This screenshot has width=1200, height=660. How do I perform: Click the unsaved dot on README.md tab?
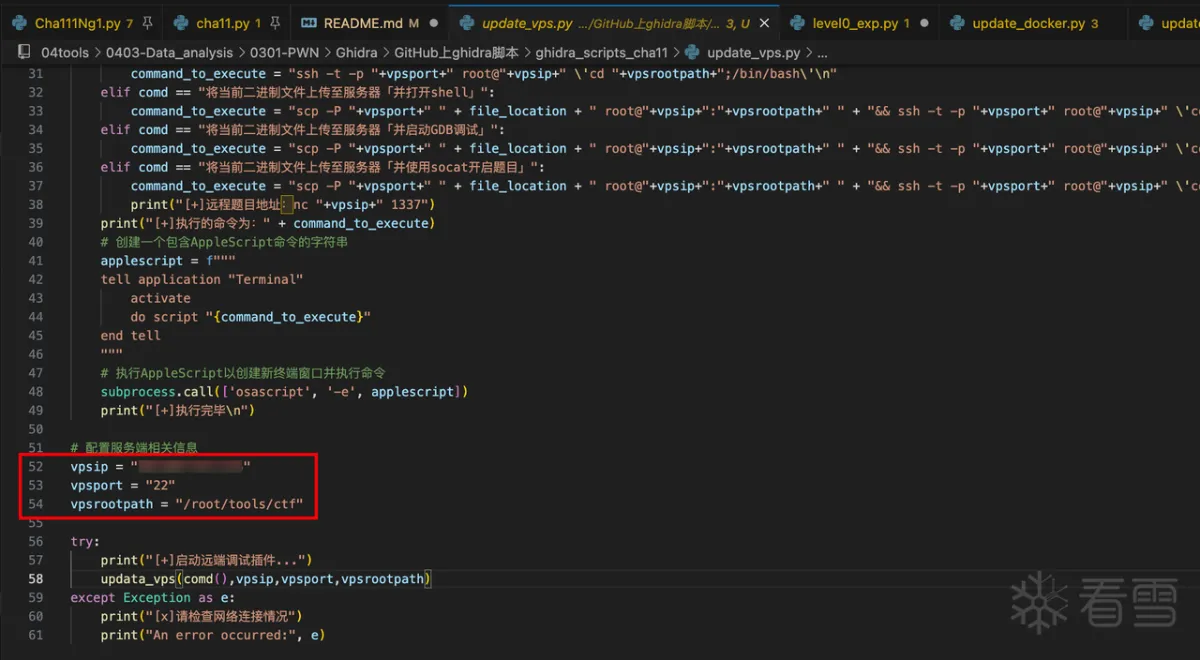[433, 22]
